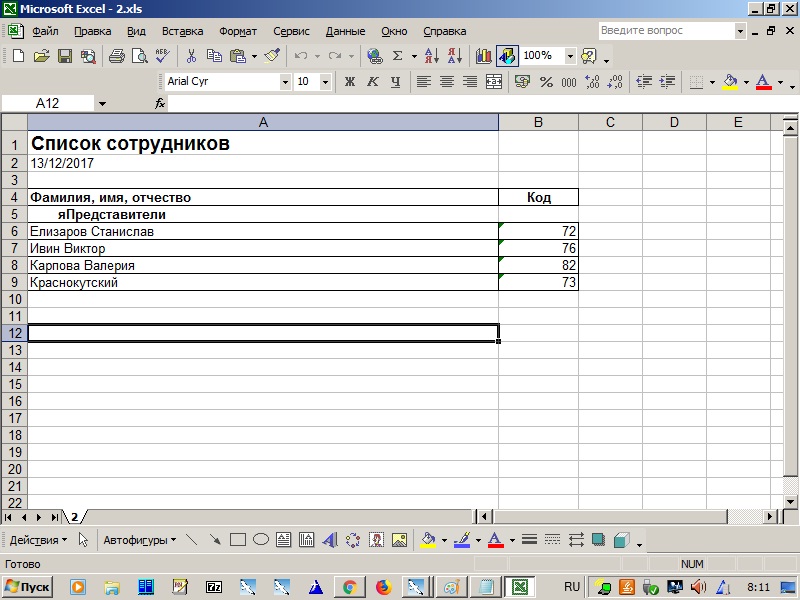The height and width of the screenshot is (600, 800).
Task: Expand the zoom 100% dropdown
Action: (x=570, y=56)
